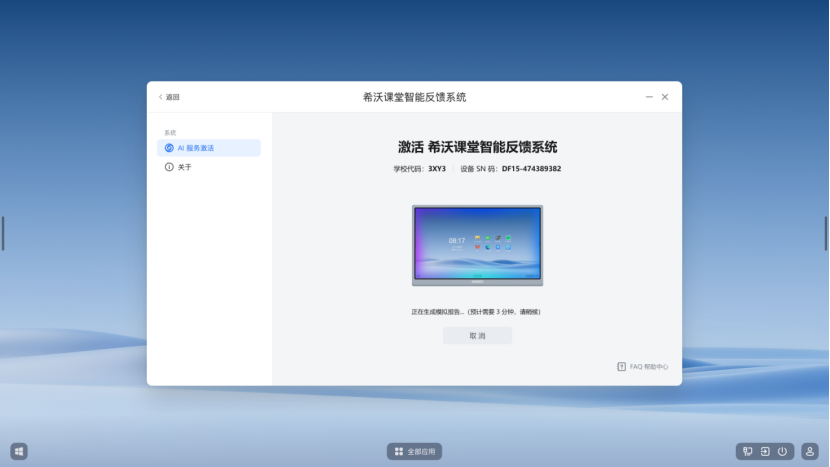
Task: Click the 正在生成模拟报告 progress message
Action: (x=477, y=312)
